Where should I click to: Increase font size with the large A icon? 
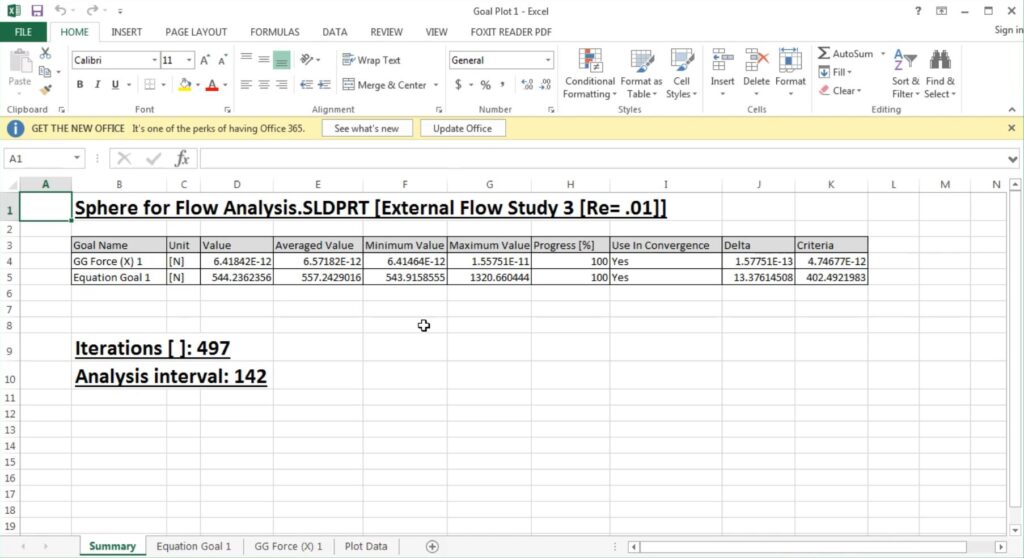coord(205,60)
